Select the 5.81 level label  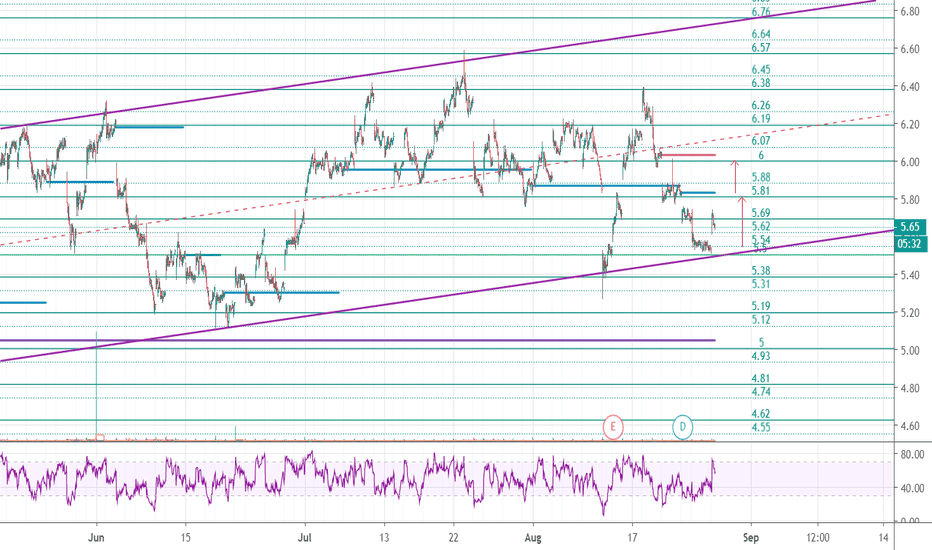pyautogui.click(x=761, y=191)
